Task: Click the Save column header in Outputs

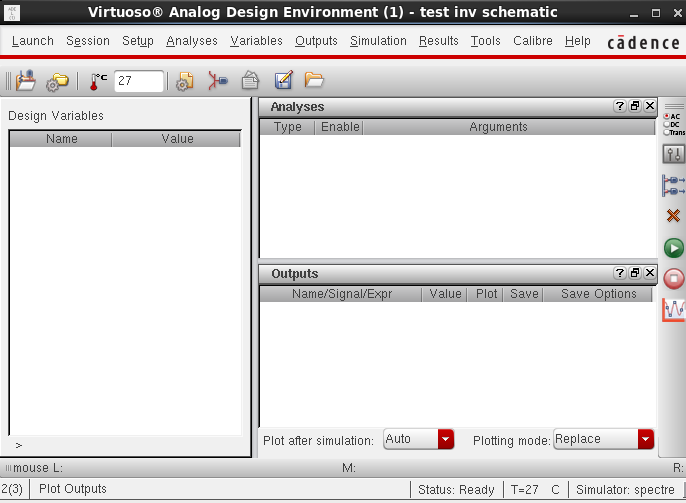Action: point(524,294)
